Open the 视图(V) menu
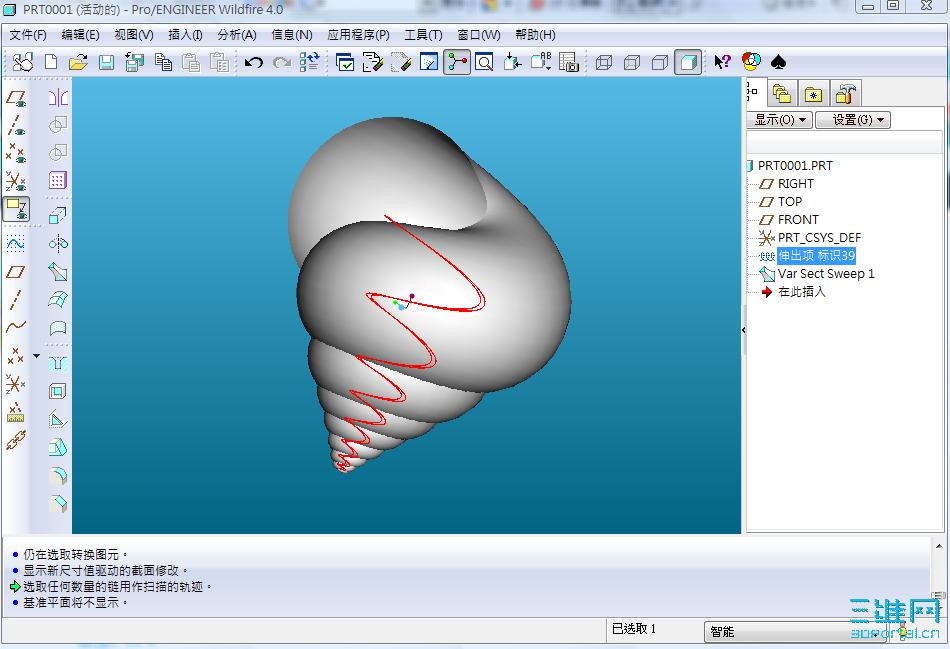 134,35
